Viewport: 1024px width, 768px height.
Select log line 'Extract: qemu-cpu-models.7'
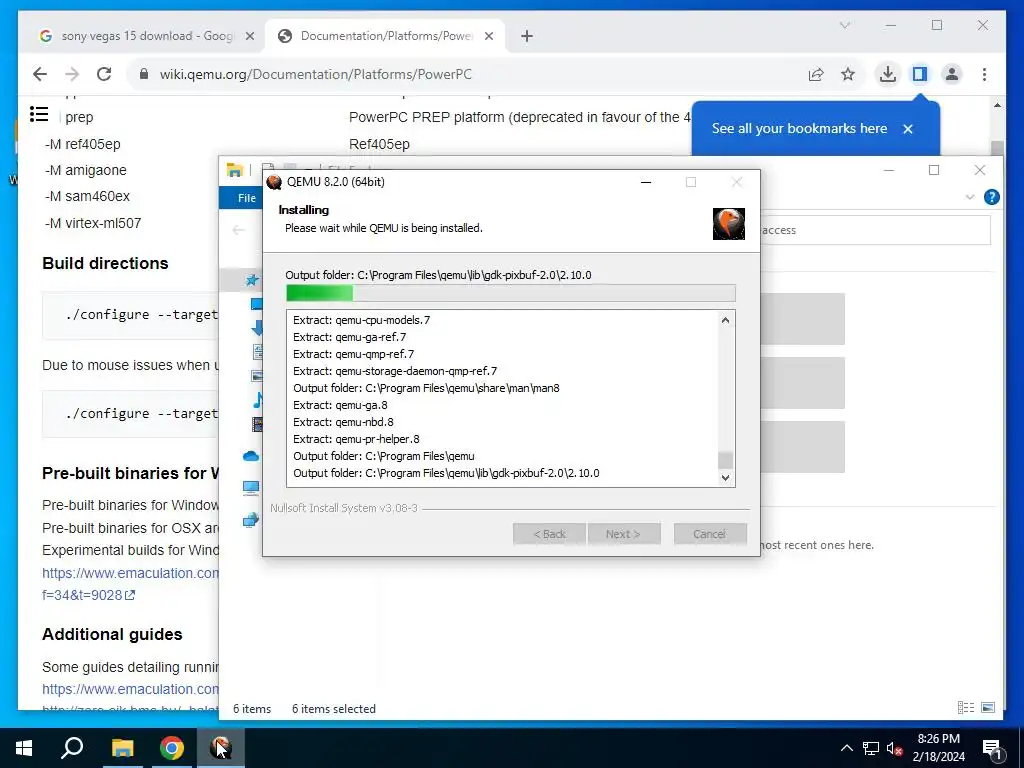pyautogui.click(x=362, y=320)
